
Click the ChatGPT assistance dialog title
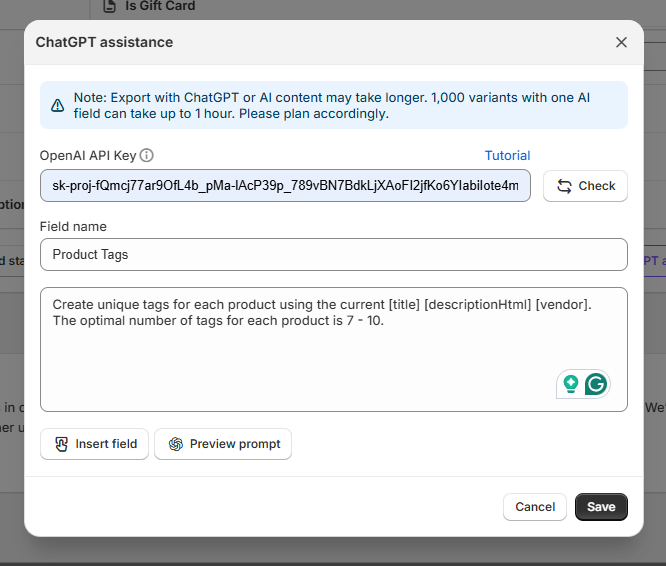[x=104, y=42]
